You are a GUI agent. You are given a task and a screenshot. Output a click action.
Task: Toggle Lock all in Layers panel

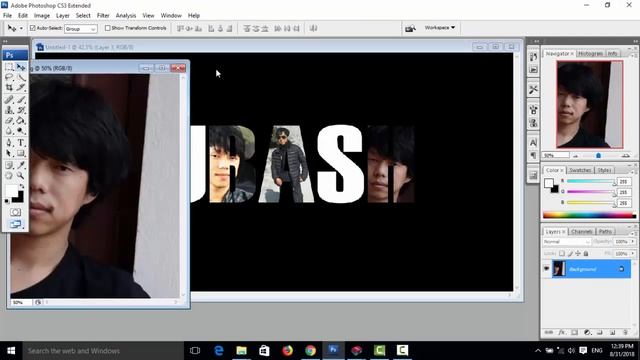(x=586, y=253)
